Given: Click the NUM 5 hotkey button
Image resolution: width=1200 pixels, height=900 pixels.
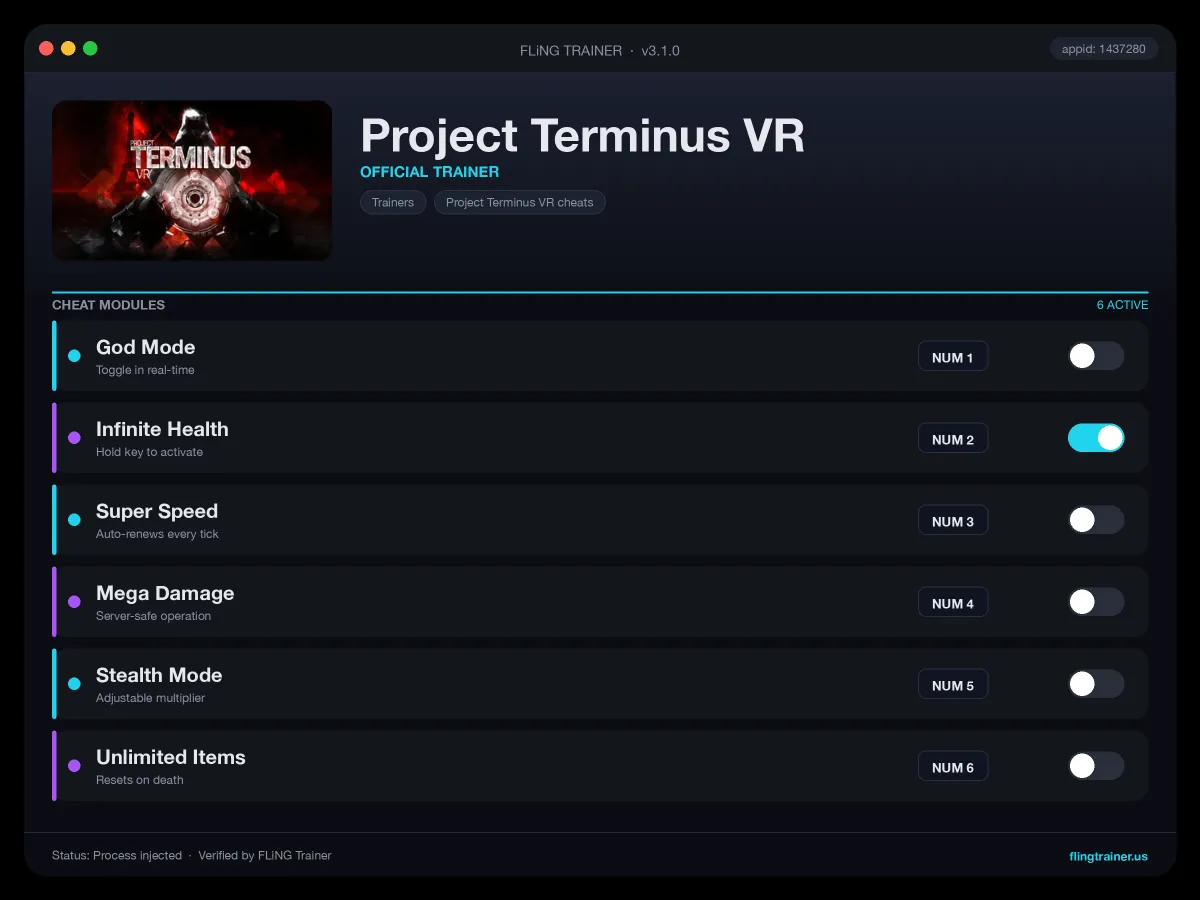Looking at the screenshot, I should point(953,685).
